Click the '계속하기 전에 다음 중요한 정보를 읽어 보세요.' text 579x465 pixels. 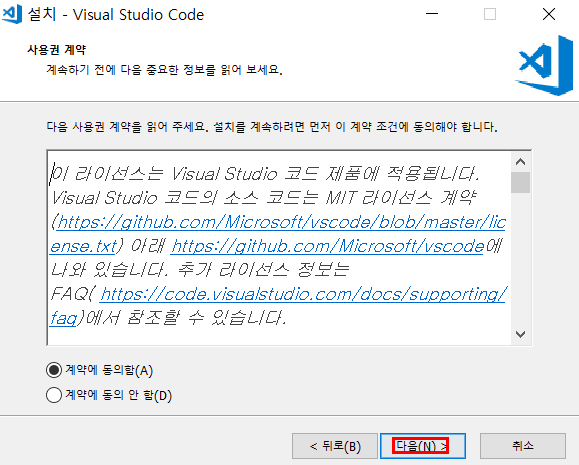click(164, 69)
